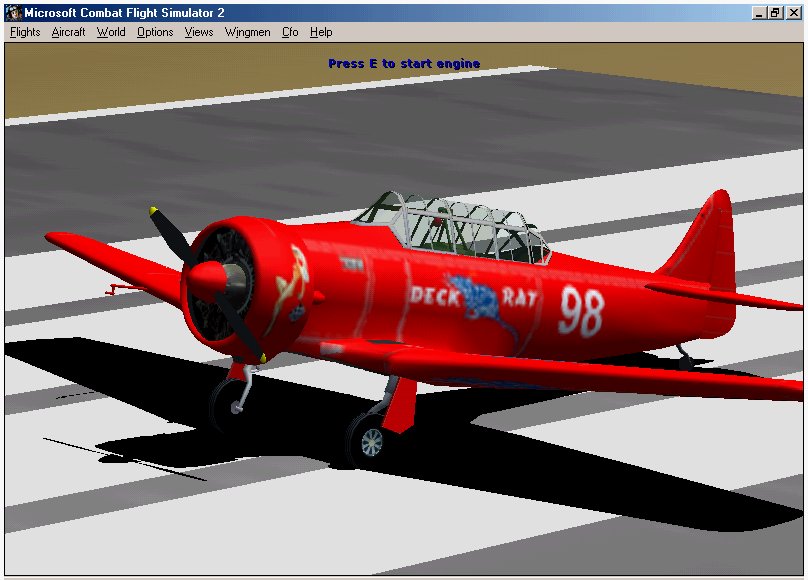This screenshot has width=808, height=580.
Task: Minimize the Combat Flight Simulator window
Action: pyautogui.click(x=758, y=13)
